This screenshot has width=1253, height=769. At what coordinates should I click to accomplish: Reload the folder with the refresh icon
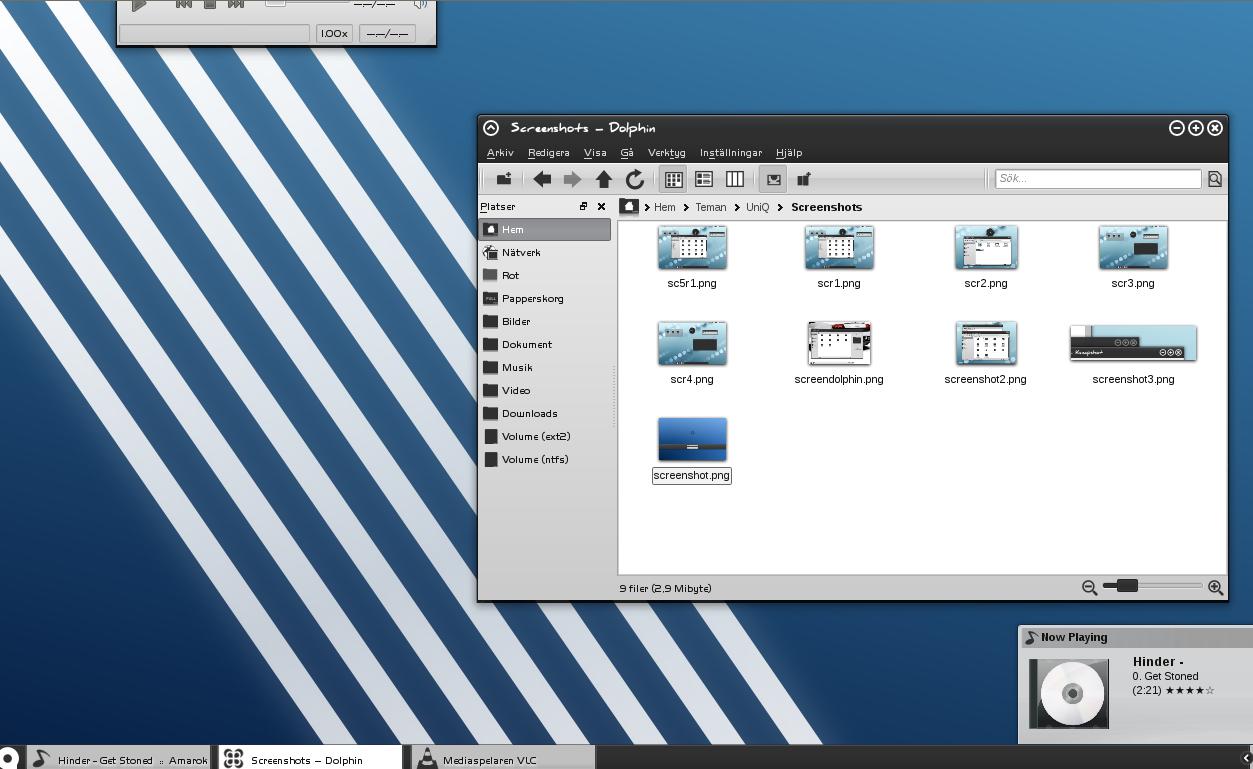point(634,179)
